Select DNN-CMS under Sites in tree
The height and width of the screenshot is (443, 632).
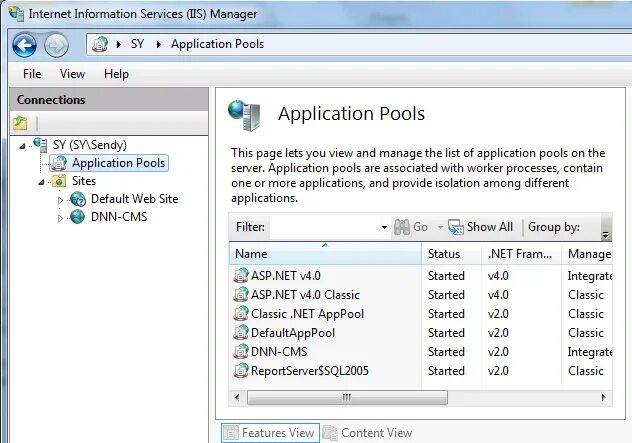pos(119,217)
